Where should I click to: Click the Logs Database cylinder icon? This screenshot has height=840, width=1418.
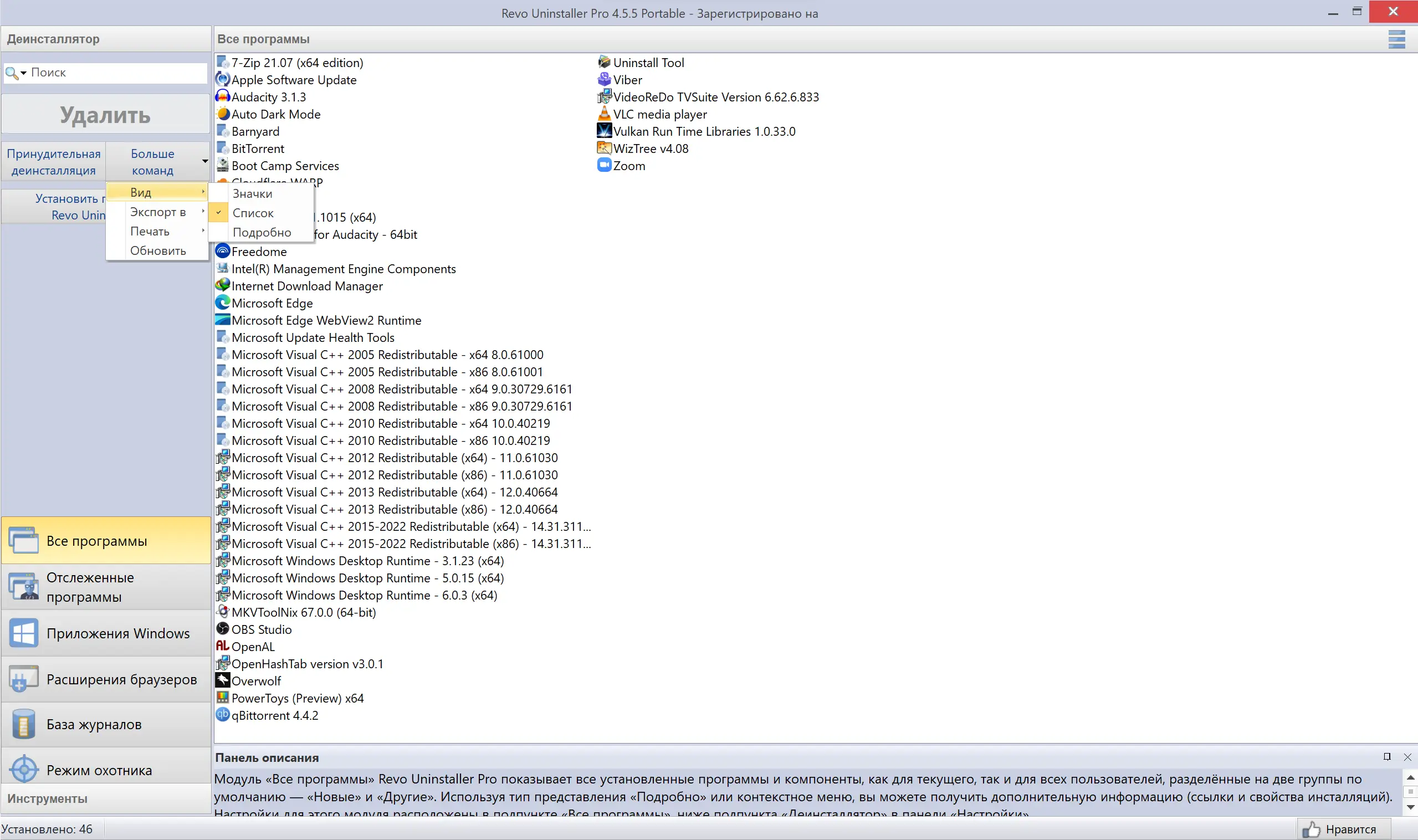[24, 724]
